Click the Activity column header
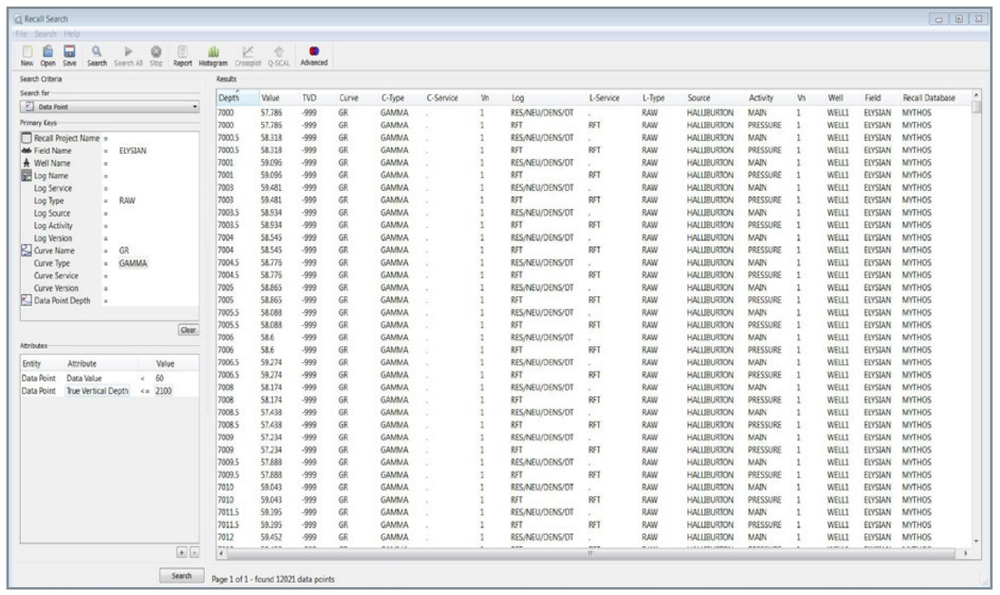 [761, 98]
